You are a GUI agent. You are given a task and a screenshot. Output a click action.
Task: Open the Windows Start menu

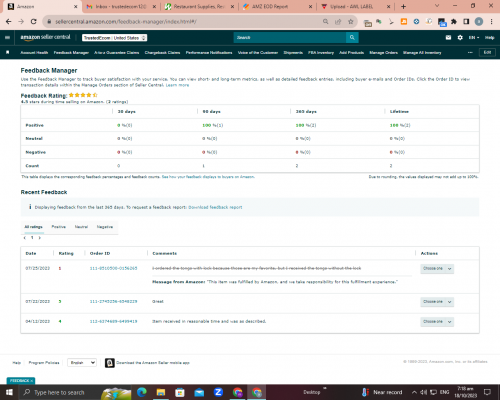(9, 392)
